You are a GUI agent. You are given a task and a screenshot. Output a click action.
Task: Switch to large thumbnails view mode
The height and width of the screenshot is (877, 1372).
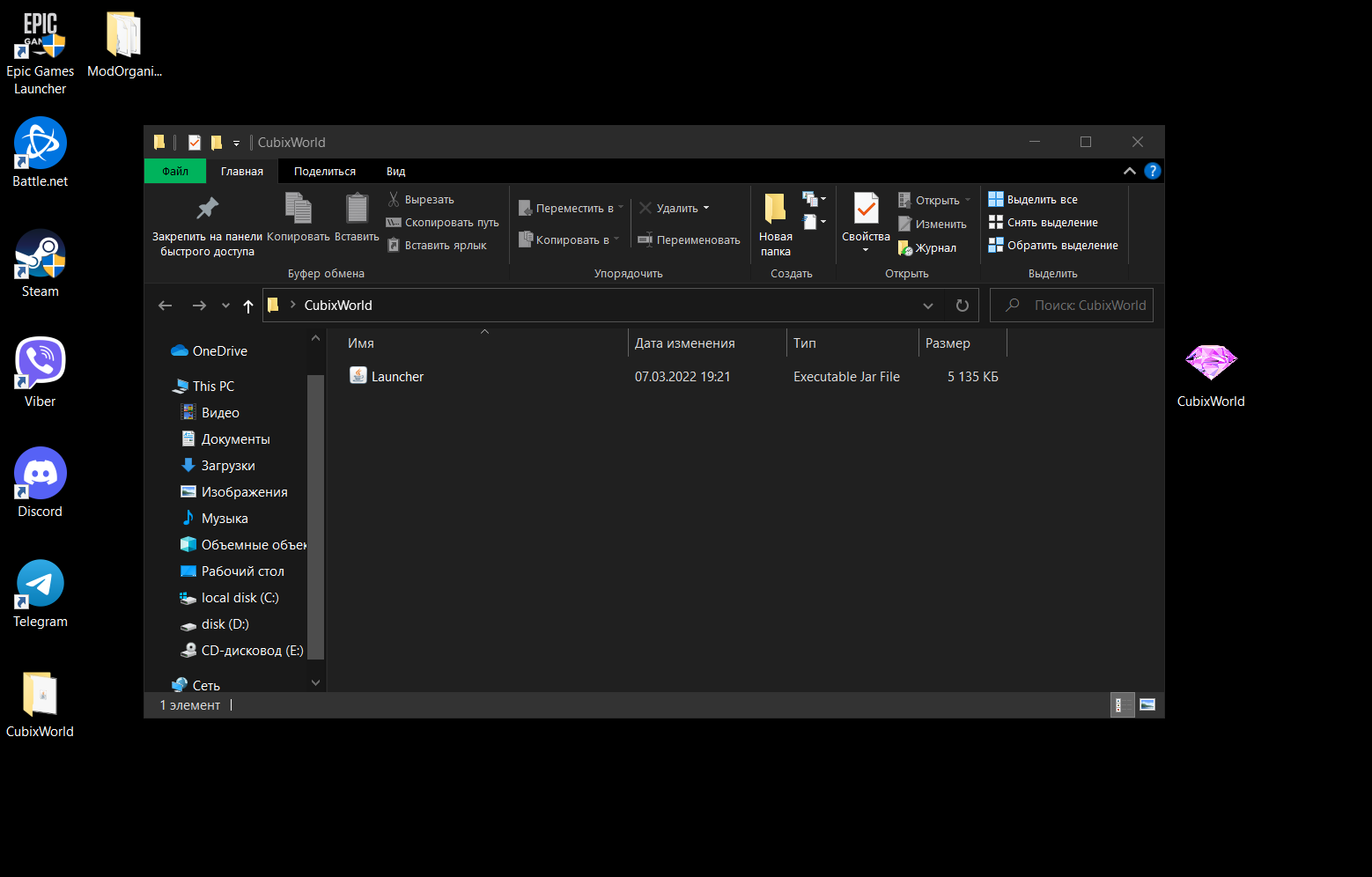pos(1147,704)
